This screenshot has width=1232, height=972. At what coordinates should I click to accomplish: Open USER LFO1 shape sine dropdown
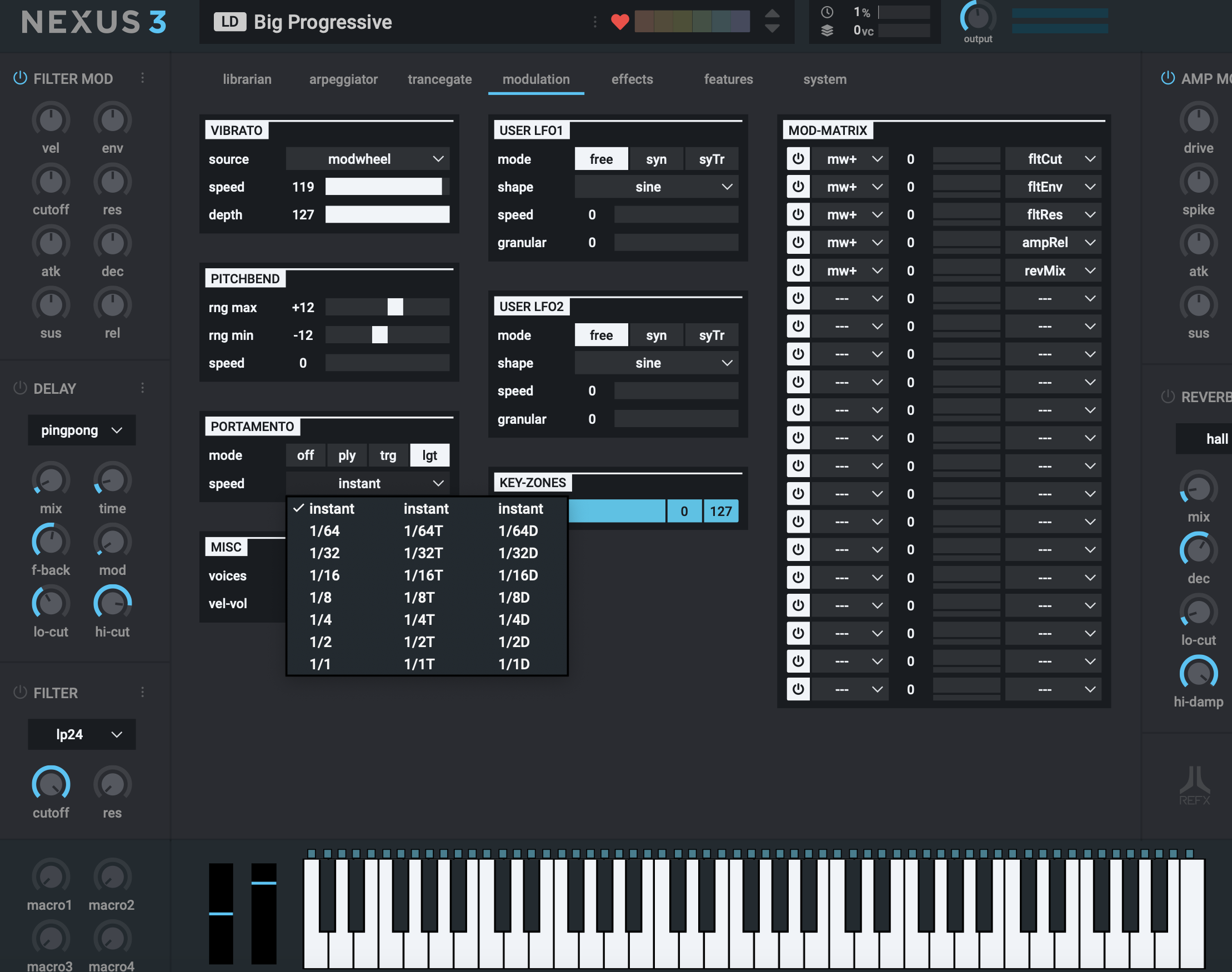coord(657,187)
